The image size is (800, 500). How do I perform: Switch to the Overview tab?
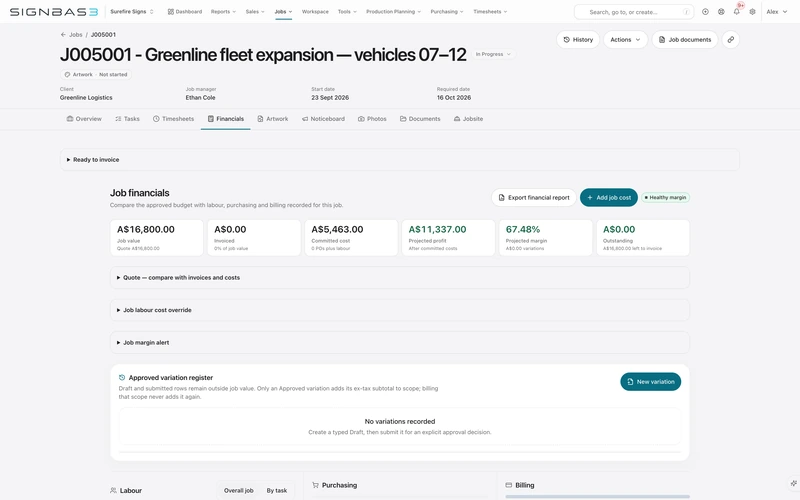coord(84,119)
